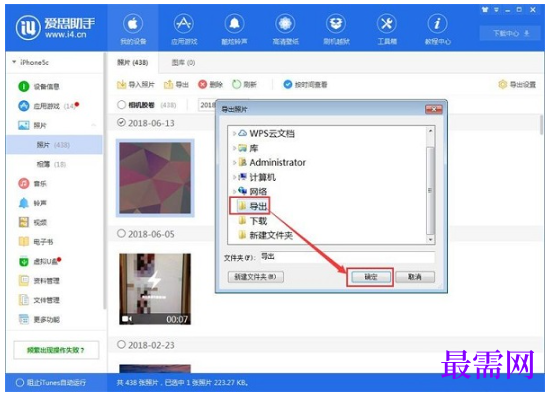Viewport: 553px width, 396px height.
Task: Switch to the 照片 (438) tab
Action: click(x=133, y=63)
